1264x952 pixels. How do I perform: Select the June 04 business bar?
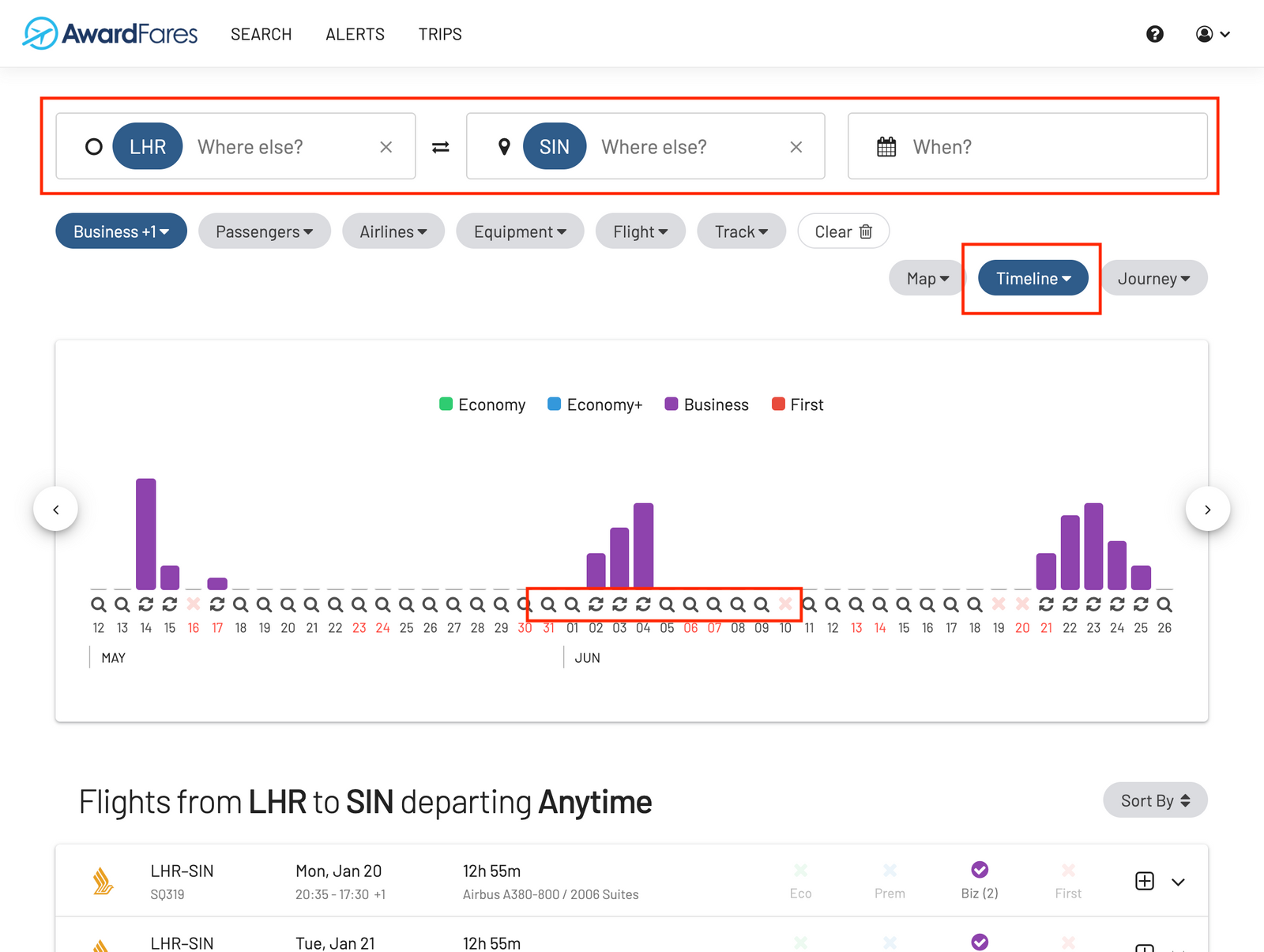[644, 546]
